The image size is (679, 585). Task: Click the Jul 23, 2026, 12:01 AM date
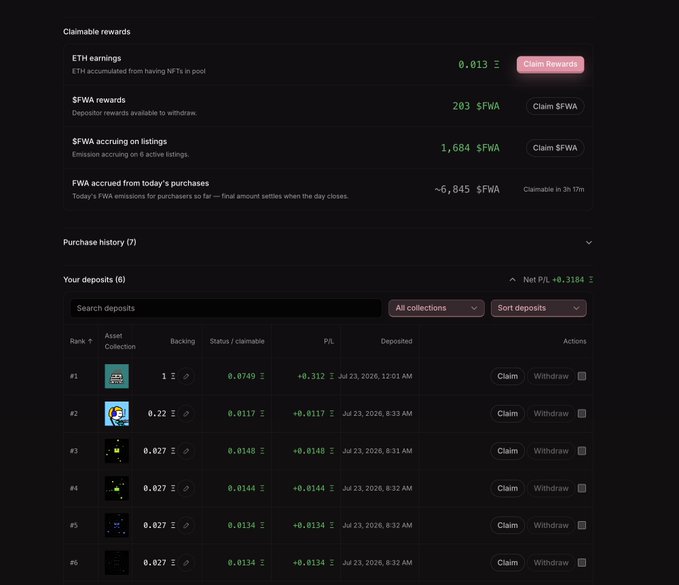[x=375, y=376]
